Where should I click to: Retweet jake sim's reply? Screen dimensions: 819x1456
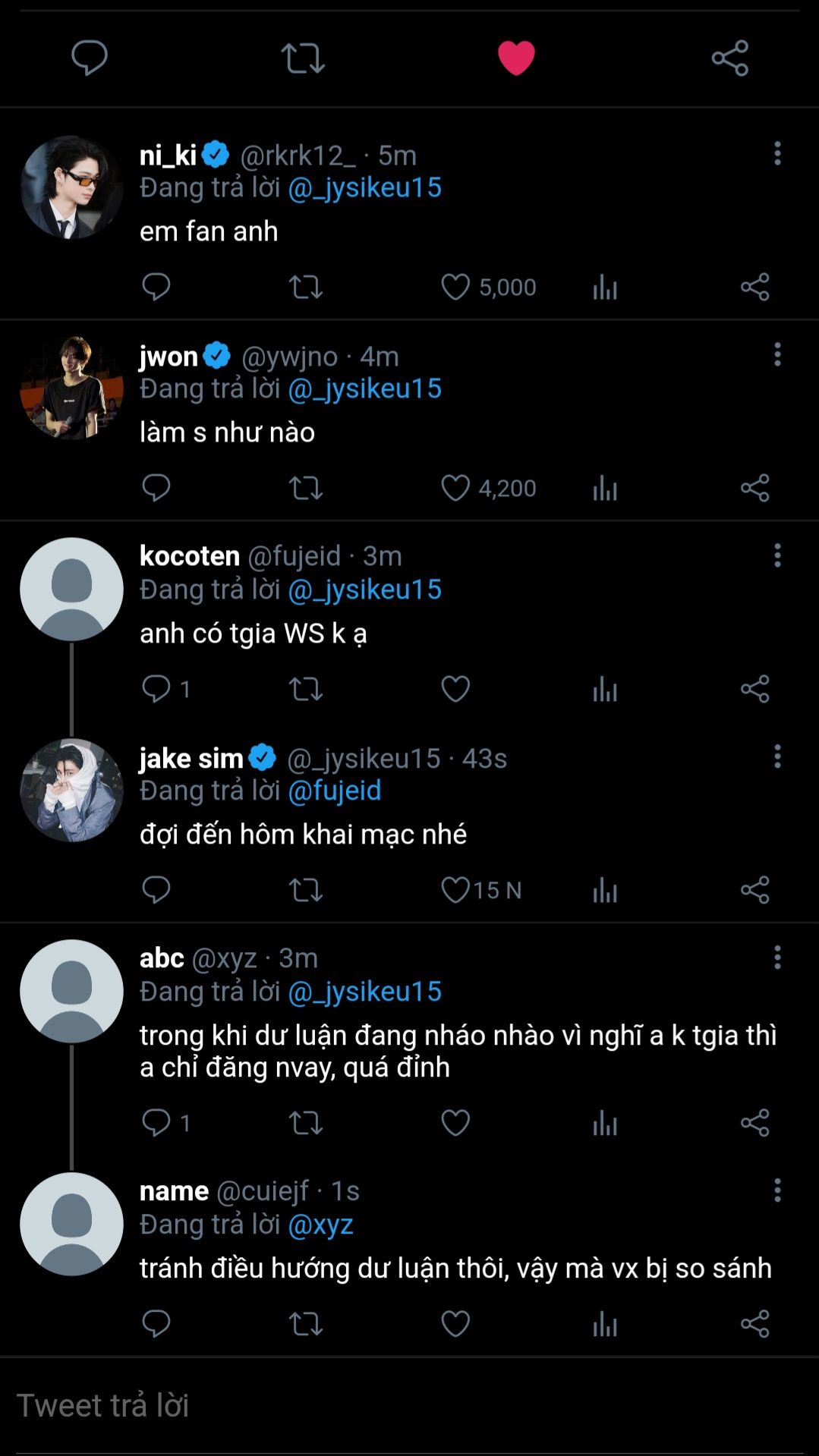pos(306,890)
